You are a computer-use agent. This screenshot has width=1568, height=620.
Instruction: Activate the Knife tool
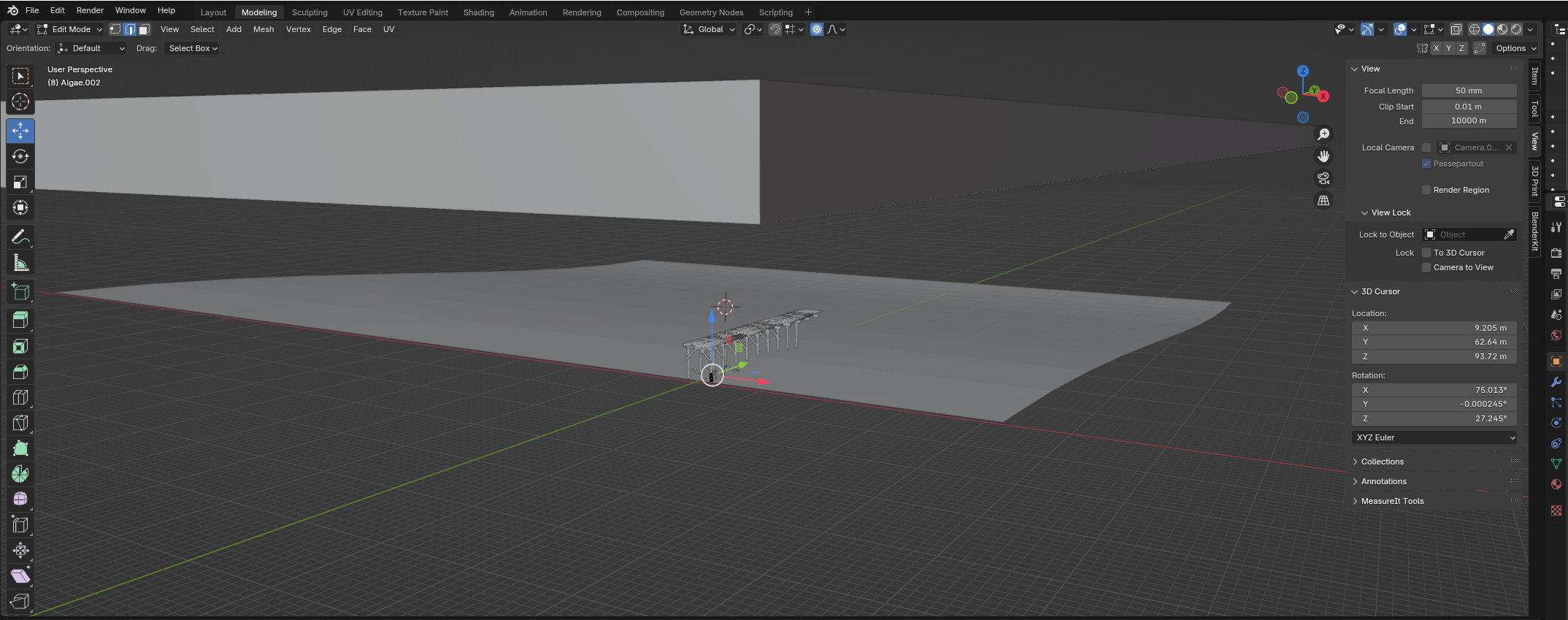(20, 423)
